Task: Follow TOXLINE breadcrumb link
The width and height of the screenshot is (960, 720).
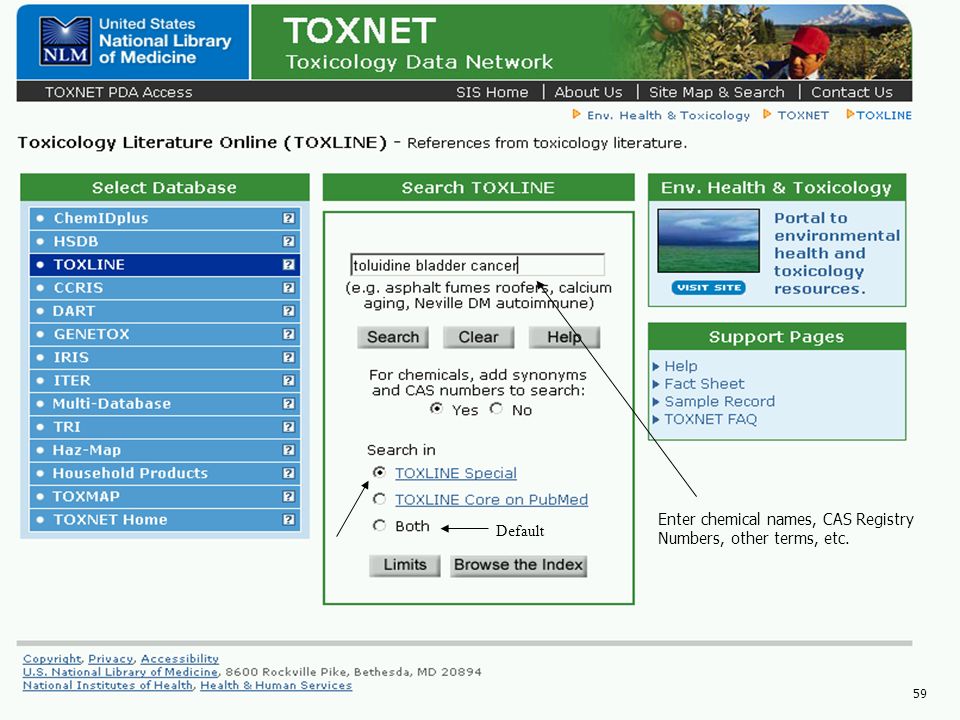Action: pyautogui.click(x=884, y=115)
